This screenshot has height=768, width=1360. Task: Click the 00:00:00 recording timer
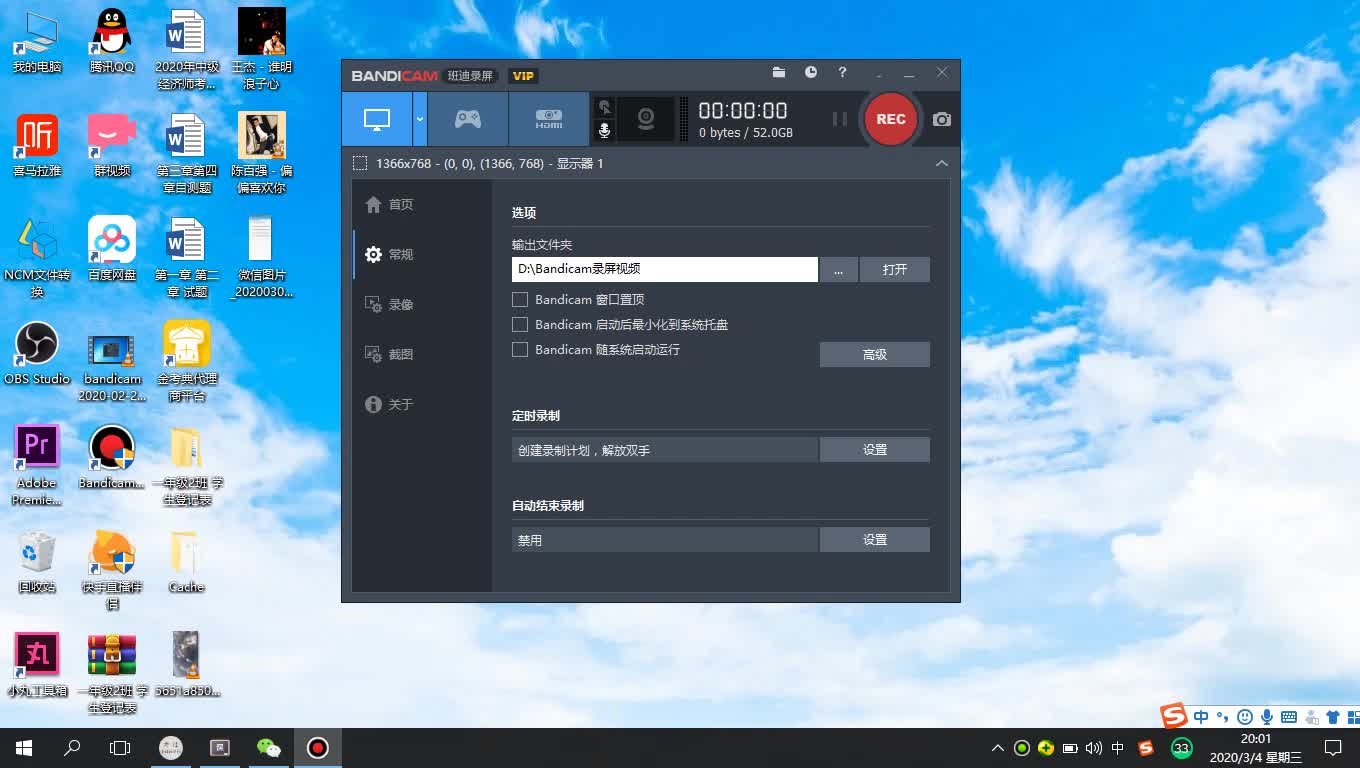pyautogui.click(x=743, y=111)
